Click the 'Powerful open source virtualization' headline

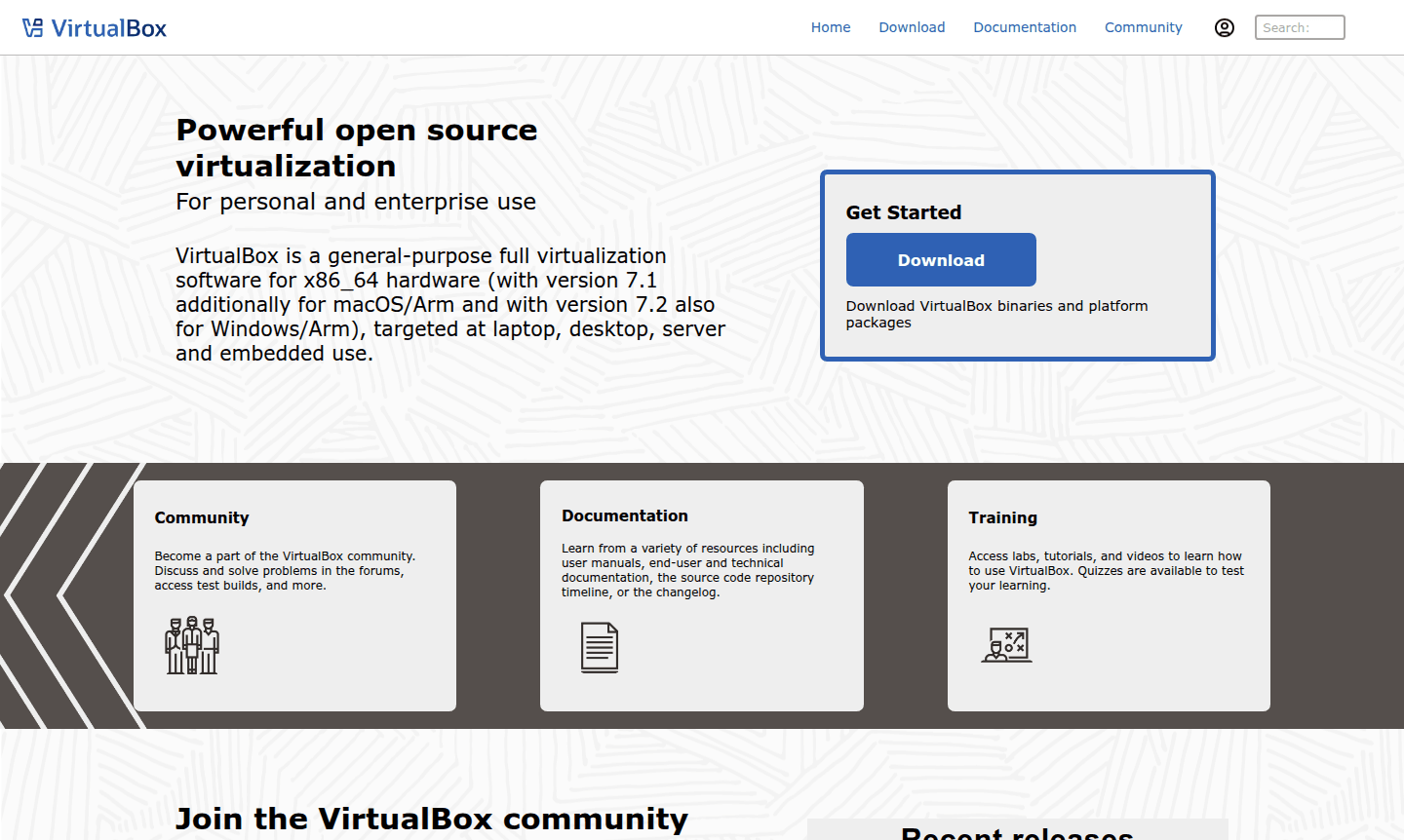356,147
